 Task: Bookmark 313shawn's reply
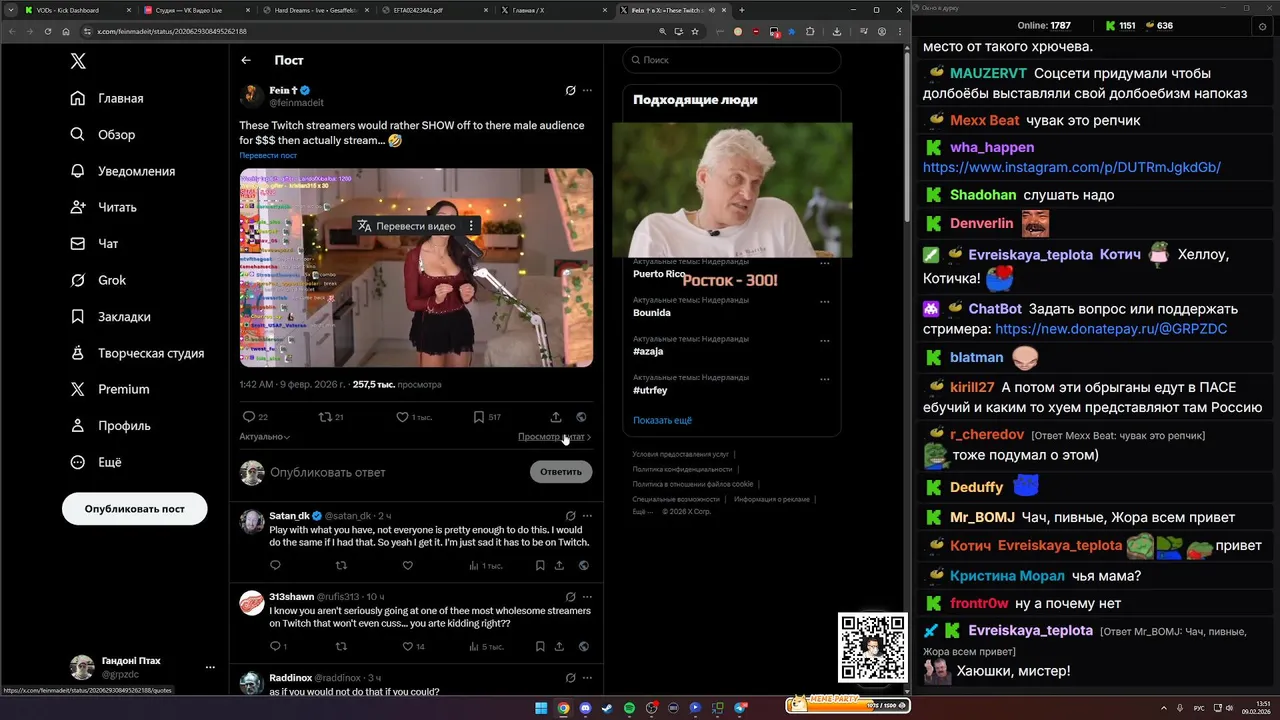click(x=540, y=646)
